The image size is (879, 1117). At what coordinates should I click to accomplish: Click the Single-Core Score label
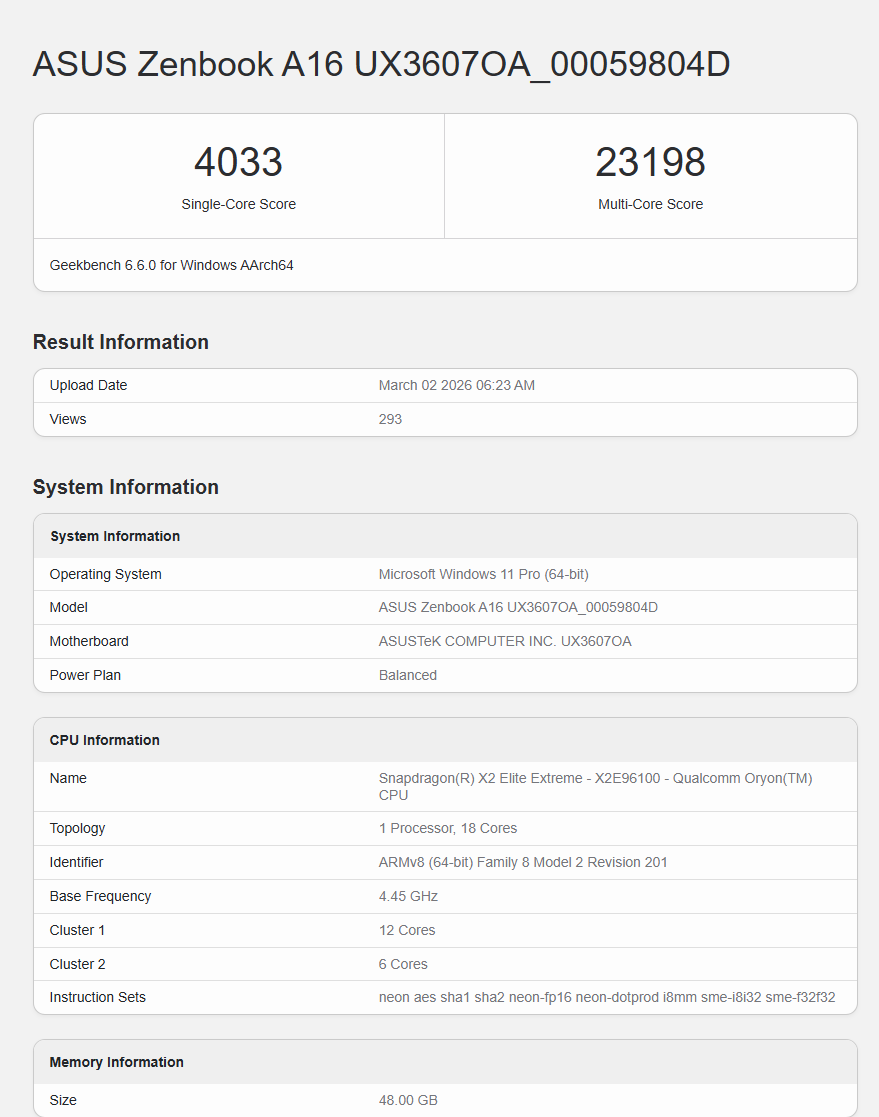tap(238, 204)
